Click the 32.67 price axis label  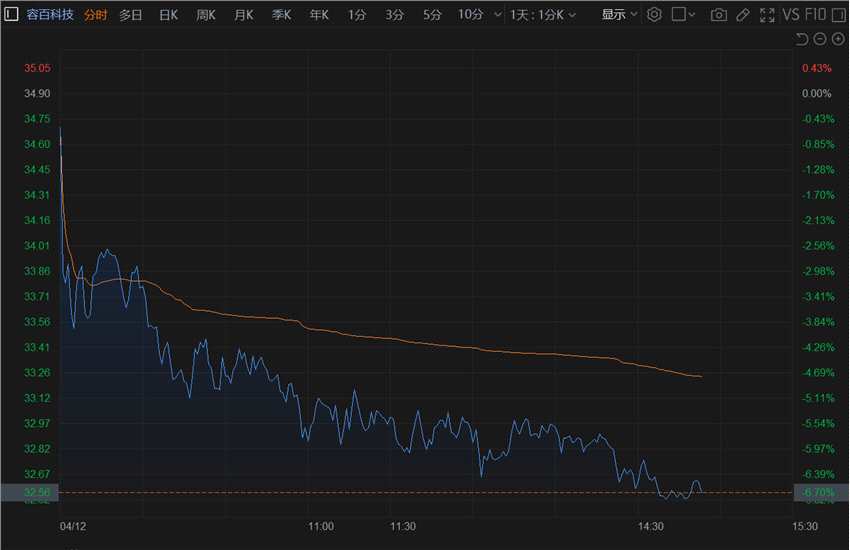tap(37, 474)
